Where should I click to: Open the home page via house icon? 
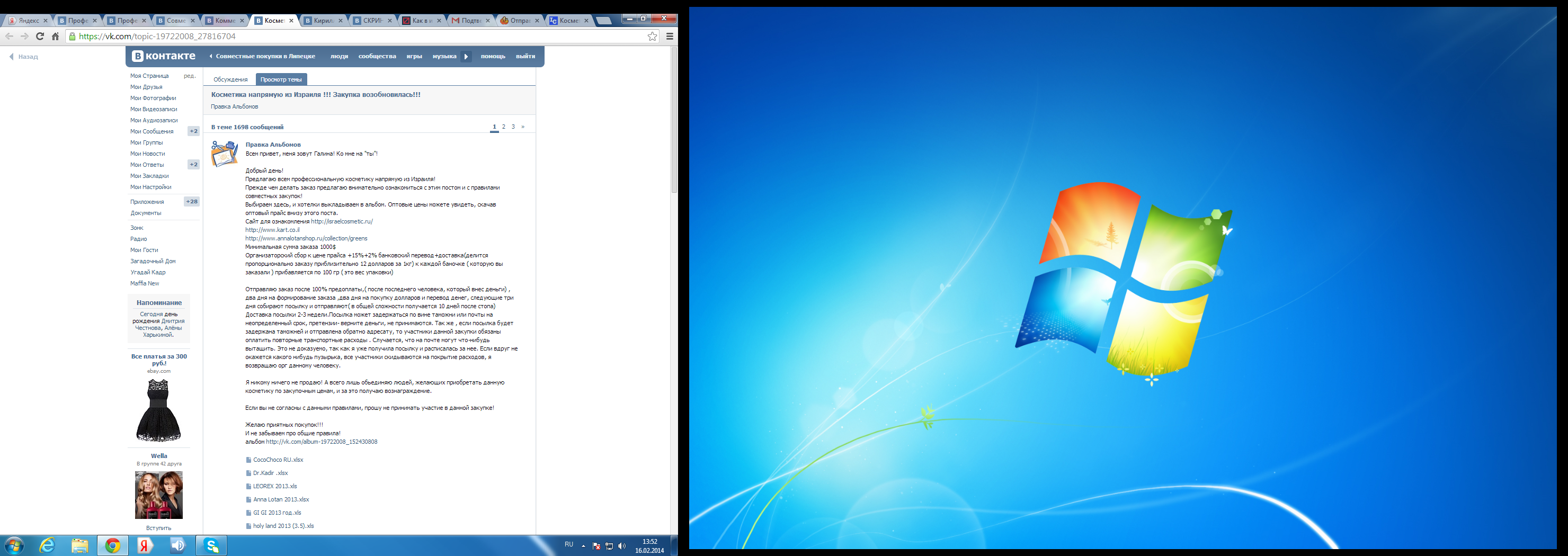(56, 37)
